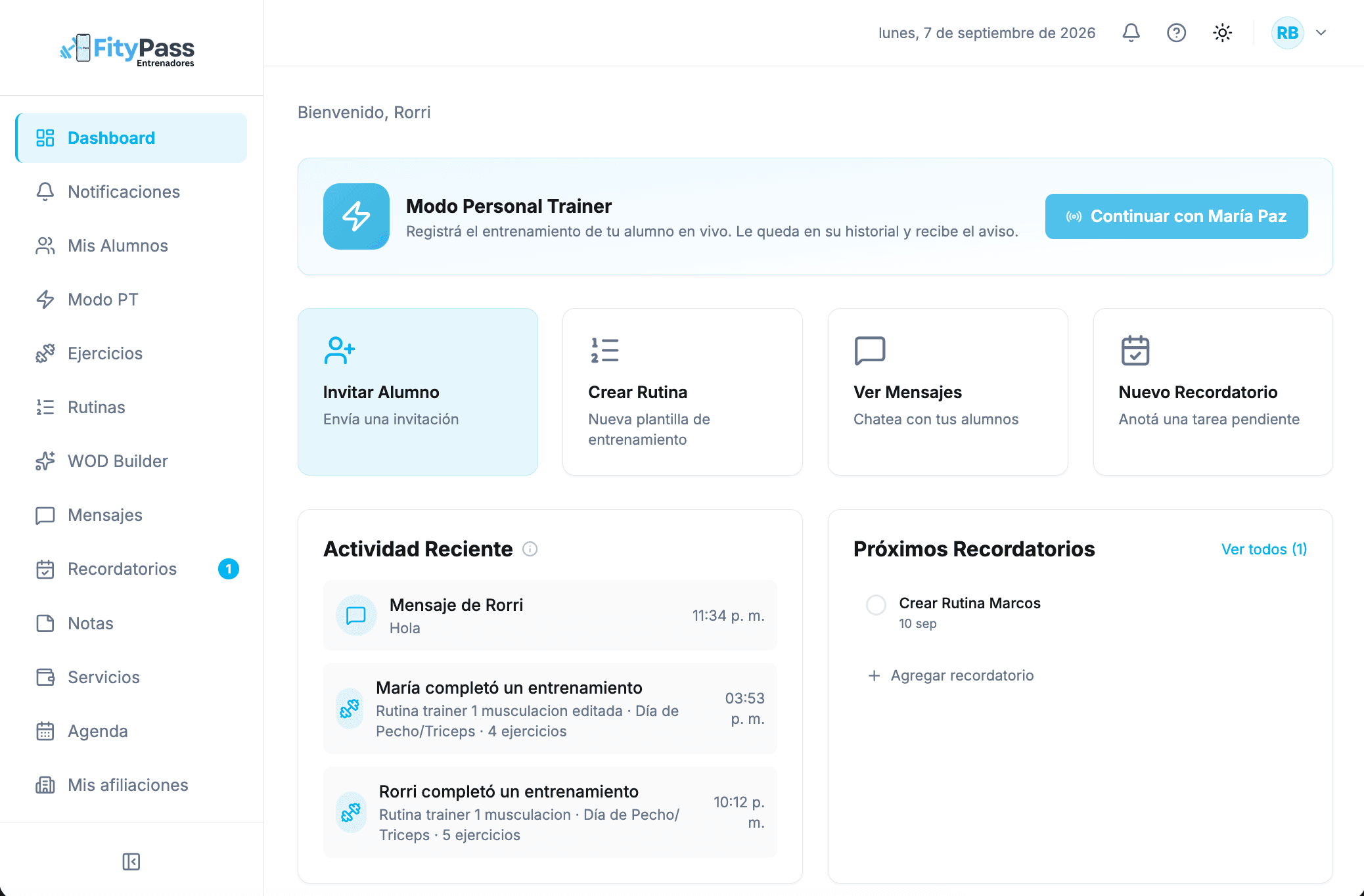The width and height of the screenshot is (1364, 896).
Task: Toggle light theme sun icon
Action: point(1222,33)
